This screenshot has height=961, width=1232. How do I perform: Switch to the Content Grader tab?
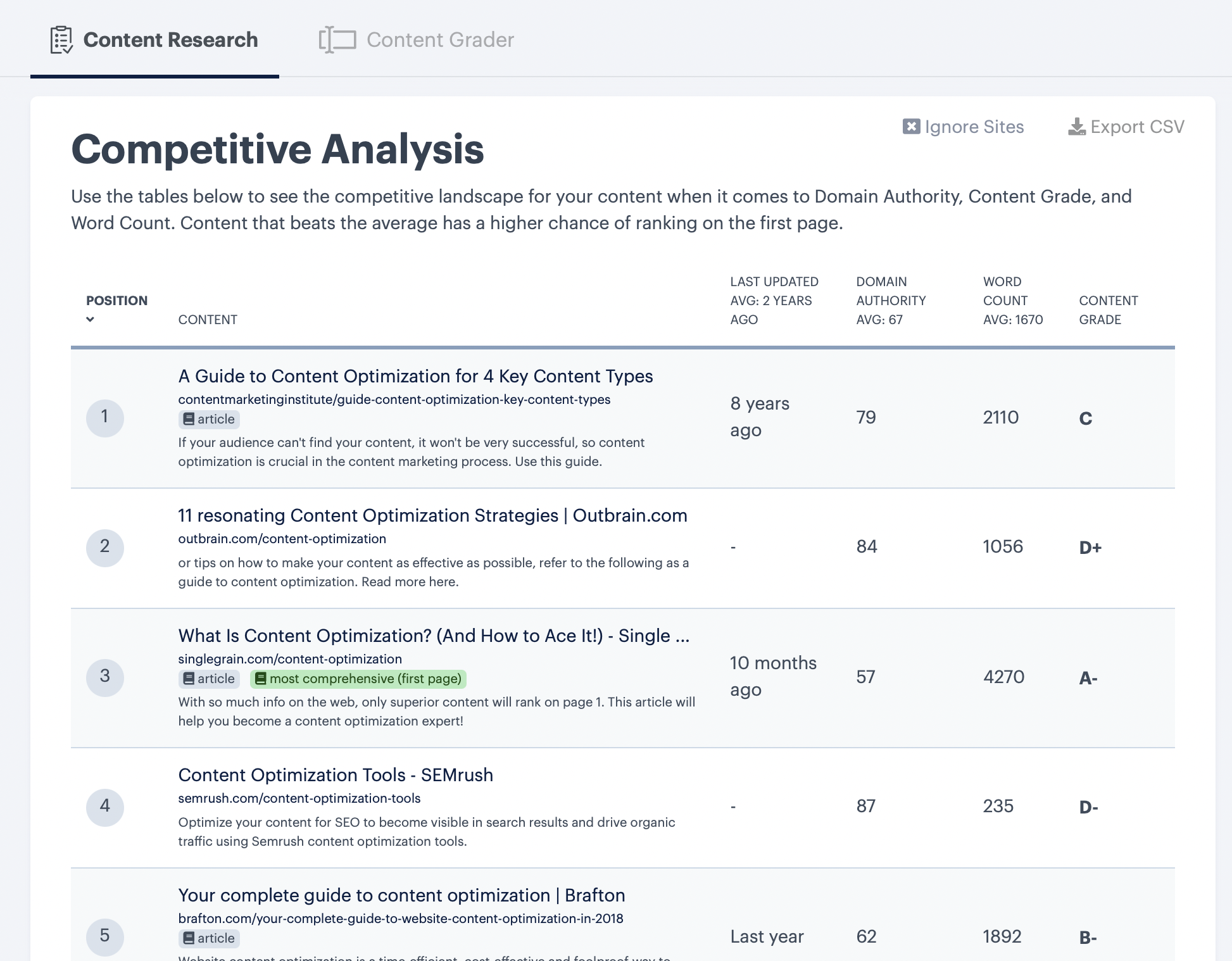(x=440, y=40)
